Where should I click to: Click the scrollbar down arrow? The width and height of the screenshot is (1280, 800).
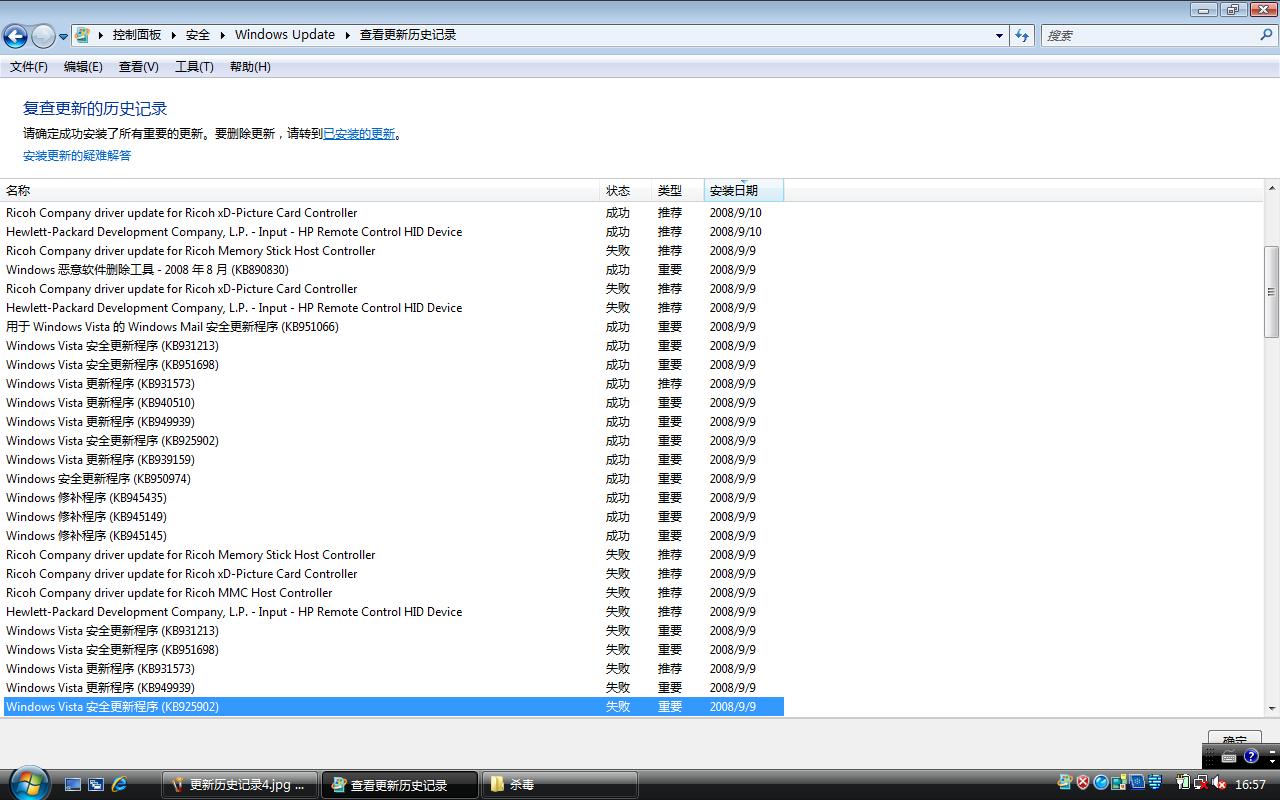pyautogui.click(x=1272, y=708)
